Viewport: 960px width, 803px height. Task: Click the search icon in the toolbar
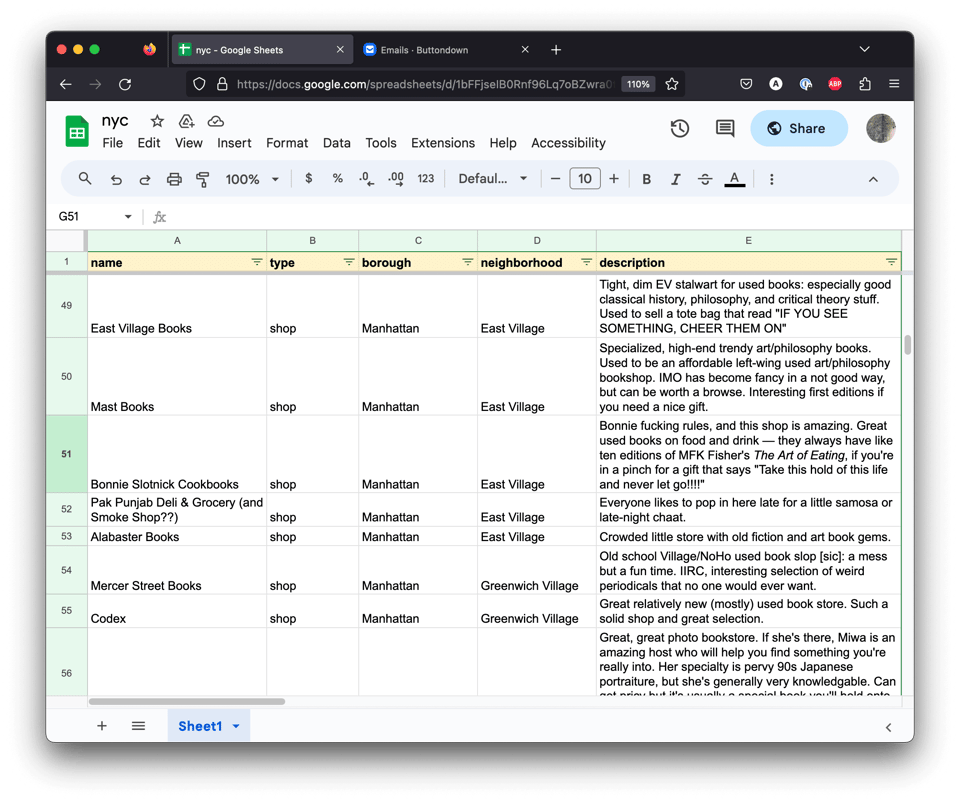pos(84,178)
